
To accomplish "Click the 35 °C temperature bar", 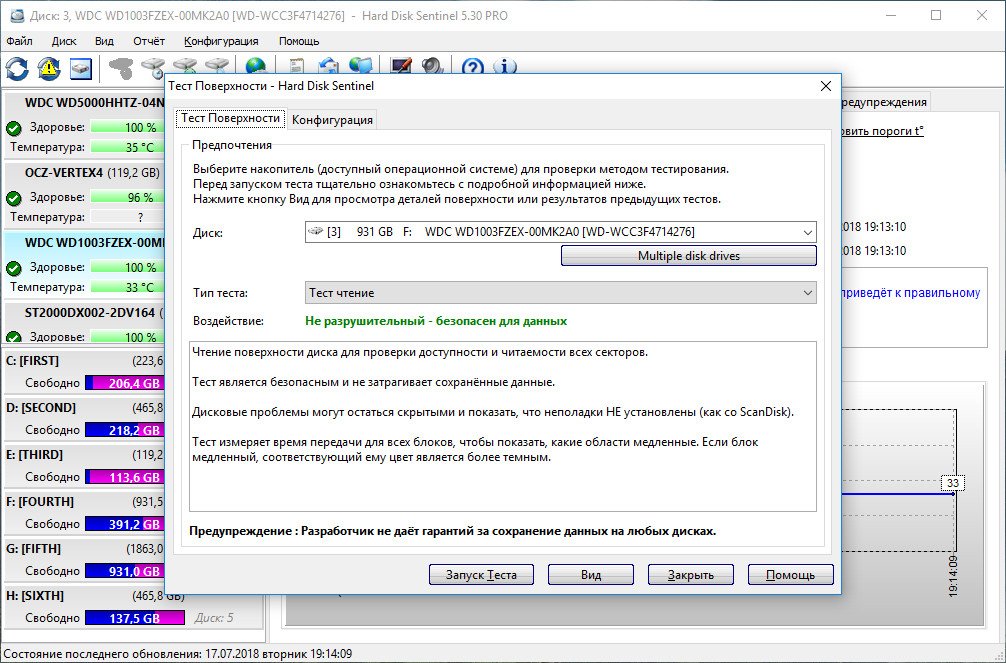I will click(x=127, y=147).
